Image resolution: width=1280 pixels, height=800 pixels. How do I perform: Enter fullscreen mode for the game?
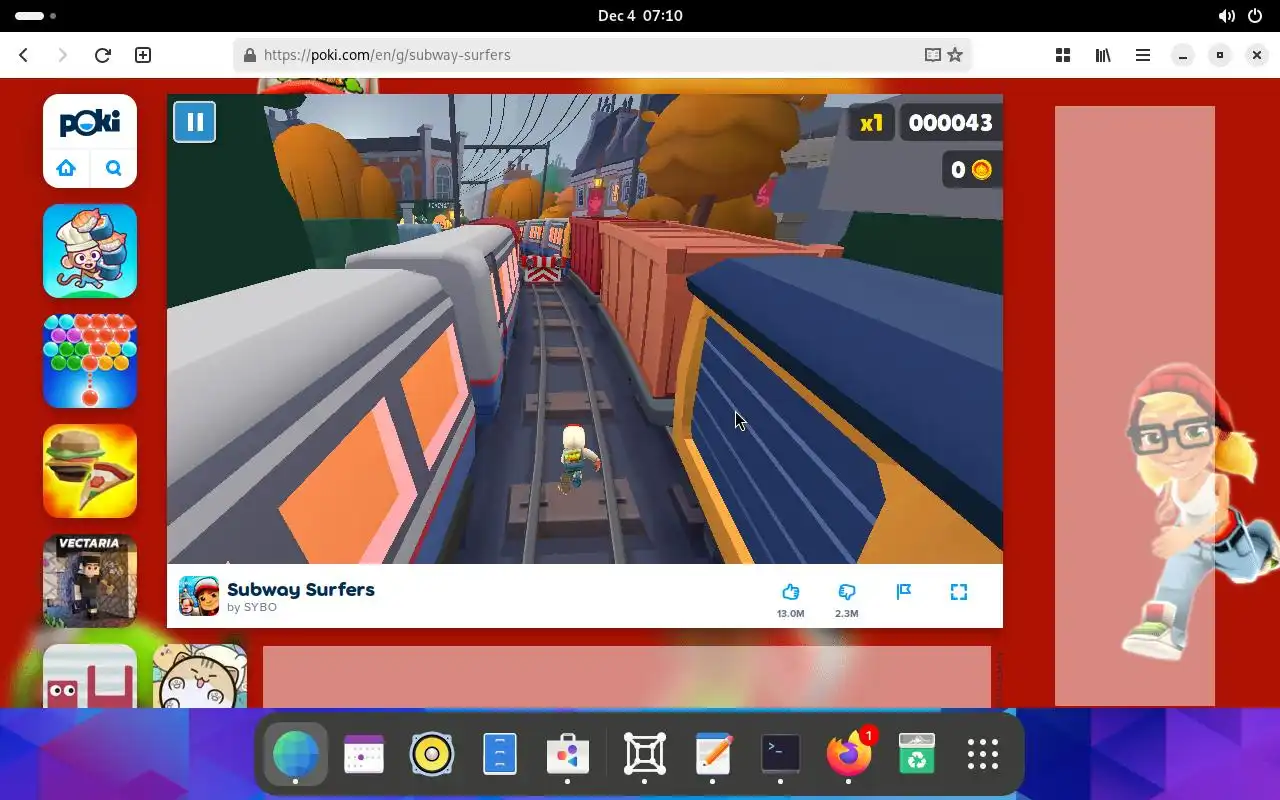point(959,592)
